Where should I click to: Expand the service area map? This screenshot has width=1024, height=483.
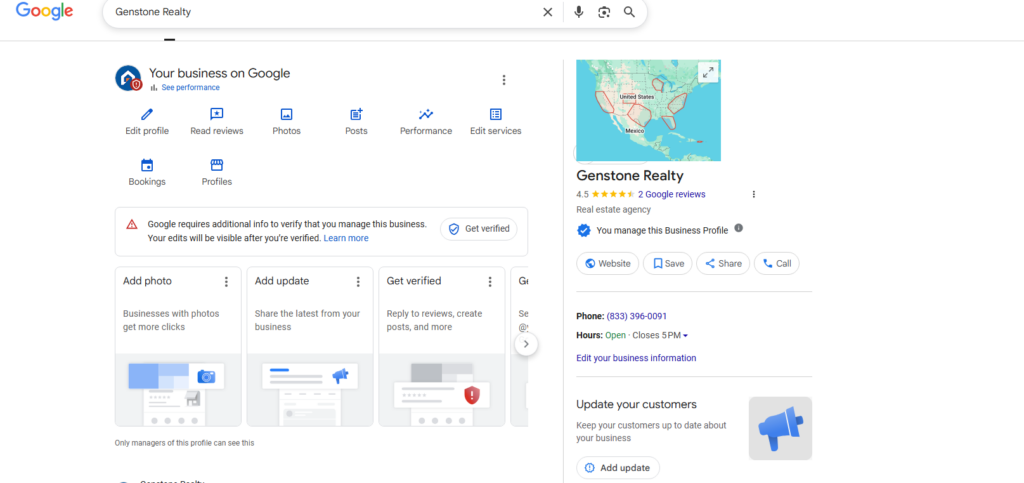click(708, 72)
